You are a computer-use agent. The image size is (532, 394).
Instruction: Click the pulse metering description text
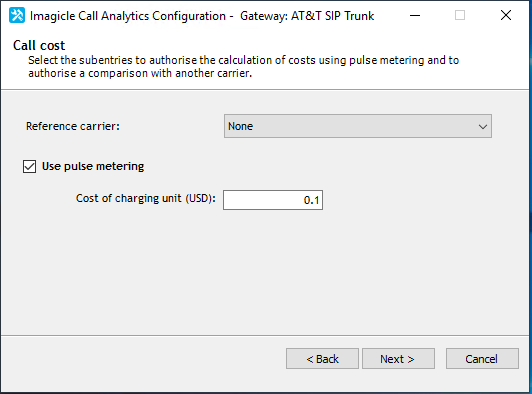point(244,67)
